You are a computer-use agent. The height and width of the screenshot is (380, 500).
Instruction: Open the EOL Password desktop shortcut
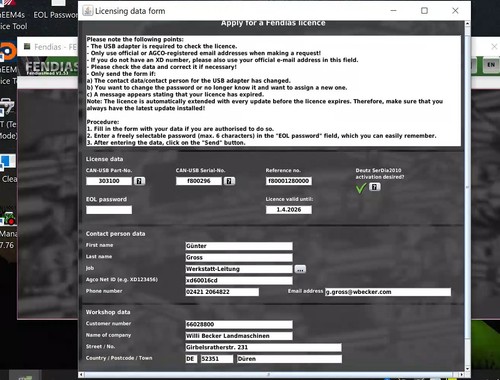[x=57, y=10]
